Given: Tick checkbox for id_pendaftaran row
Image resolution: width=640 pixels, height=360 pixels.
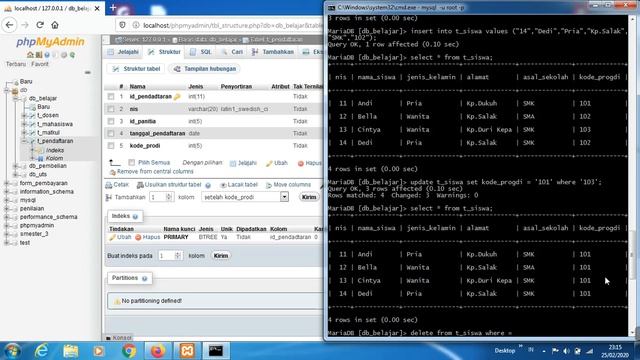Looking at the screenshot, I should click(x=111, y=97).
